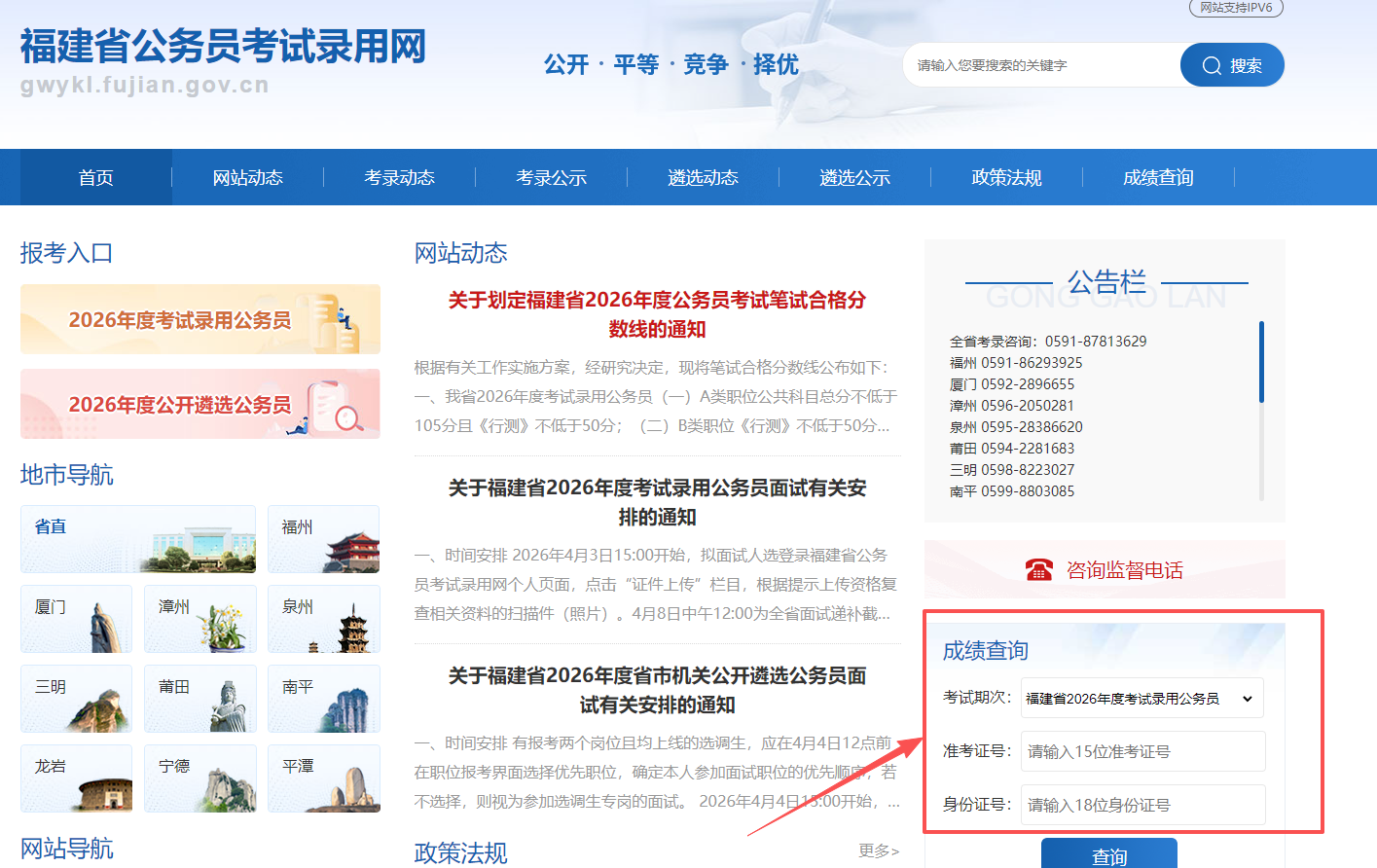Click the red telephone icon
The width and height of the screenshot is (1377, 868).
(1038, 570)
